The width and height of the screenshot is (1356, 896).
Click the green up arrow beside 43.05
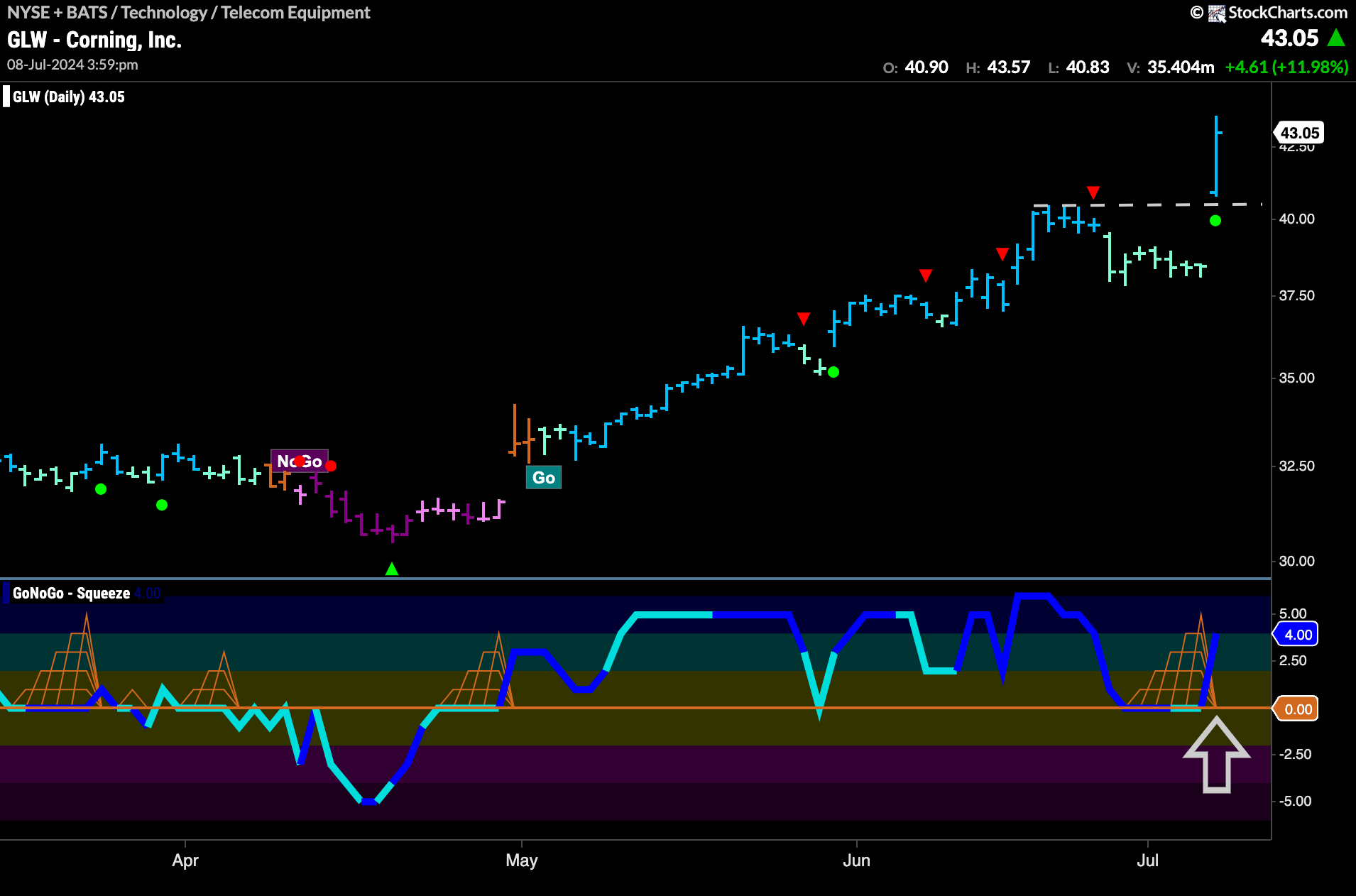pyautogui.click(x=1336, y=38)
